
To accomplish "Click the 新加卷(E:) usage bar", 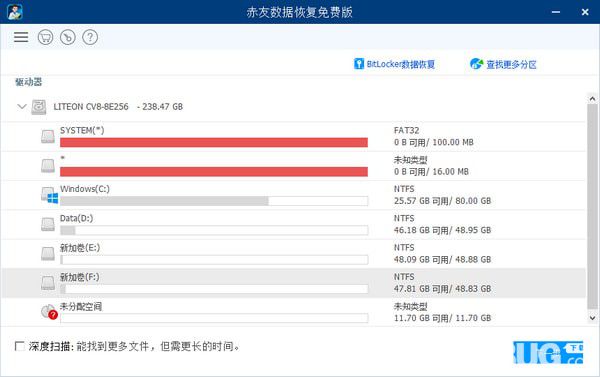I will click(214, 259).
